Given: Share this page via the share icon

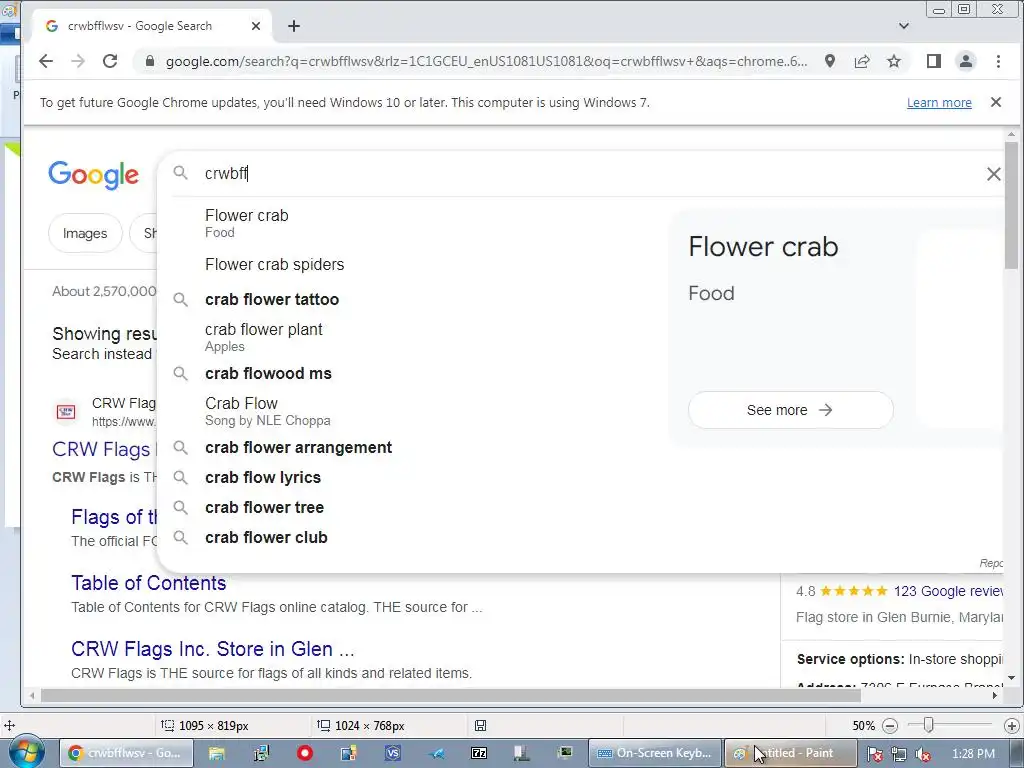Looking at the screenshot, I should [862, 61].
